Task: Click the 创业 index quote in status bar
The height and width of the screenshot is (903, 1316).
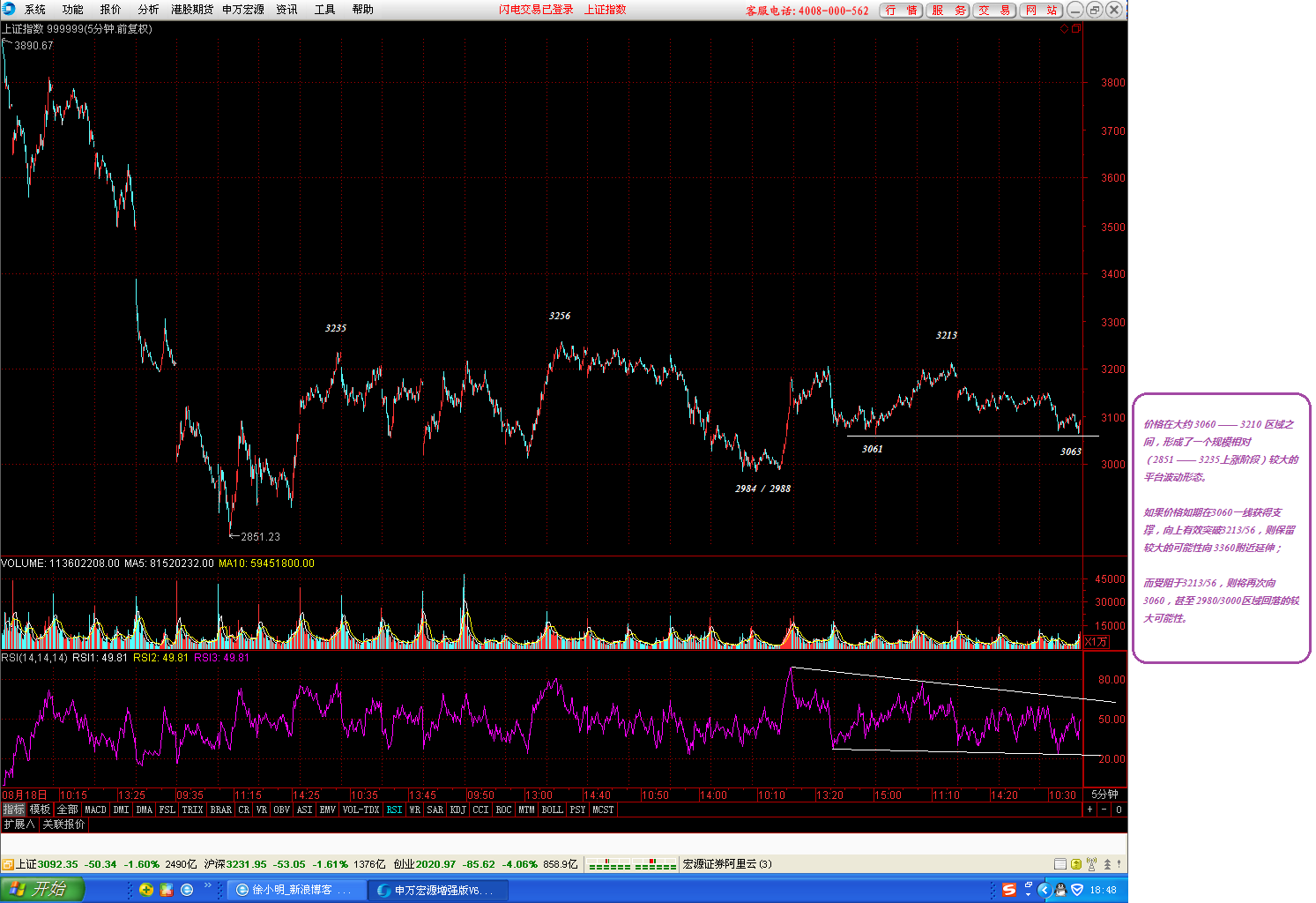Action: (x=486, y=864)
